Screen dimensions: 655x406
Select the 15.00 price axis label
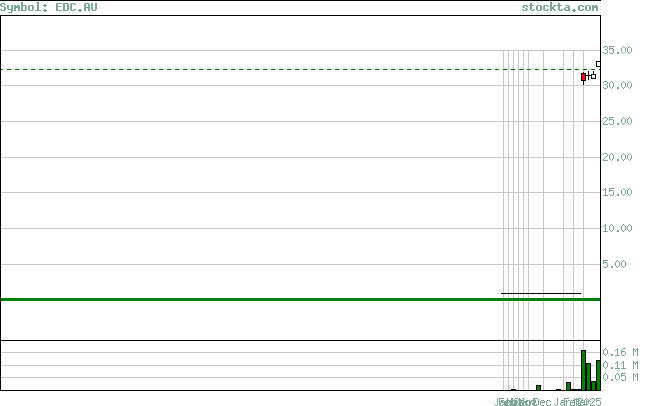coord(617,192)
